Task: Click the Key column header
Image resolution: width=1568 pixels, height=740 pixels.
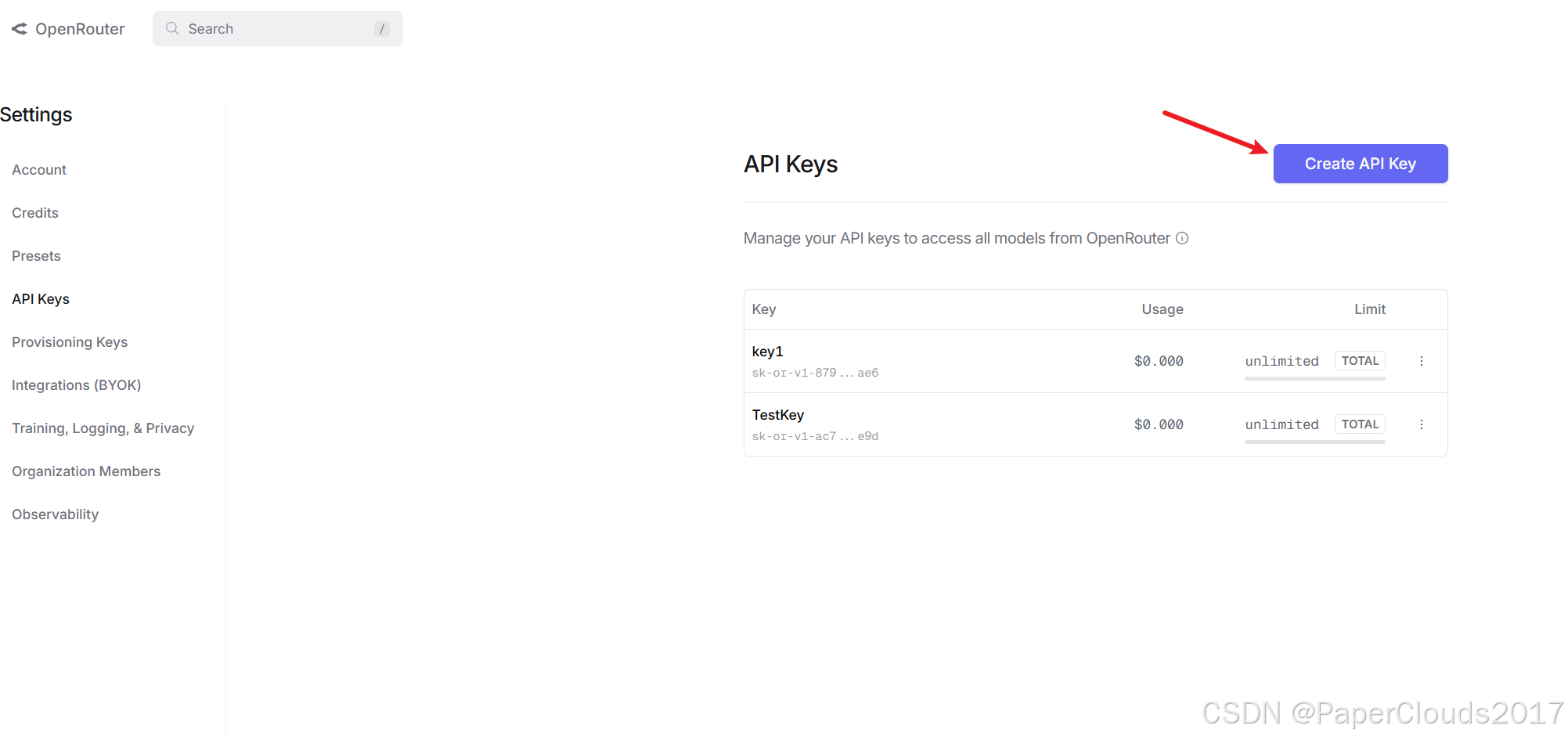Action: [764, 309]
